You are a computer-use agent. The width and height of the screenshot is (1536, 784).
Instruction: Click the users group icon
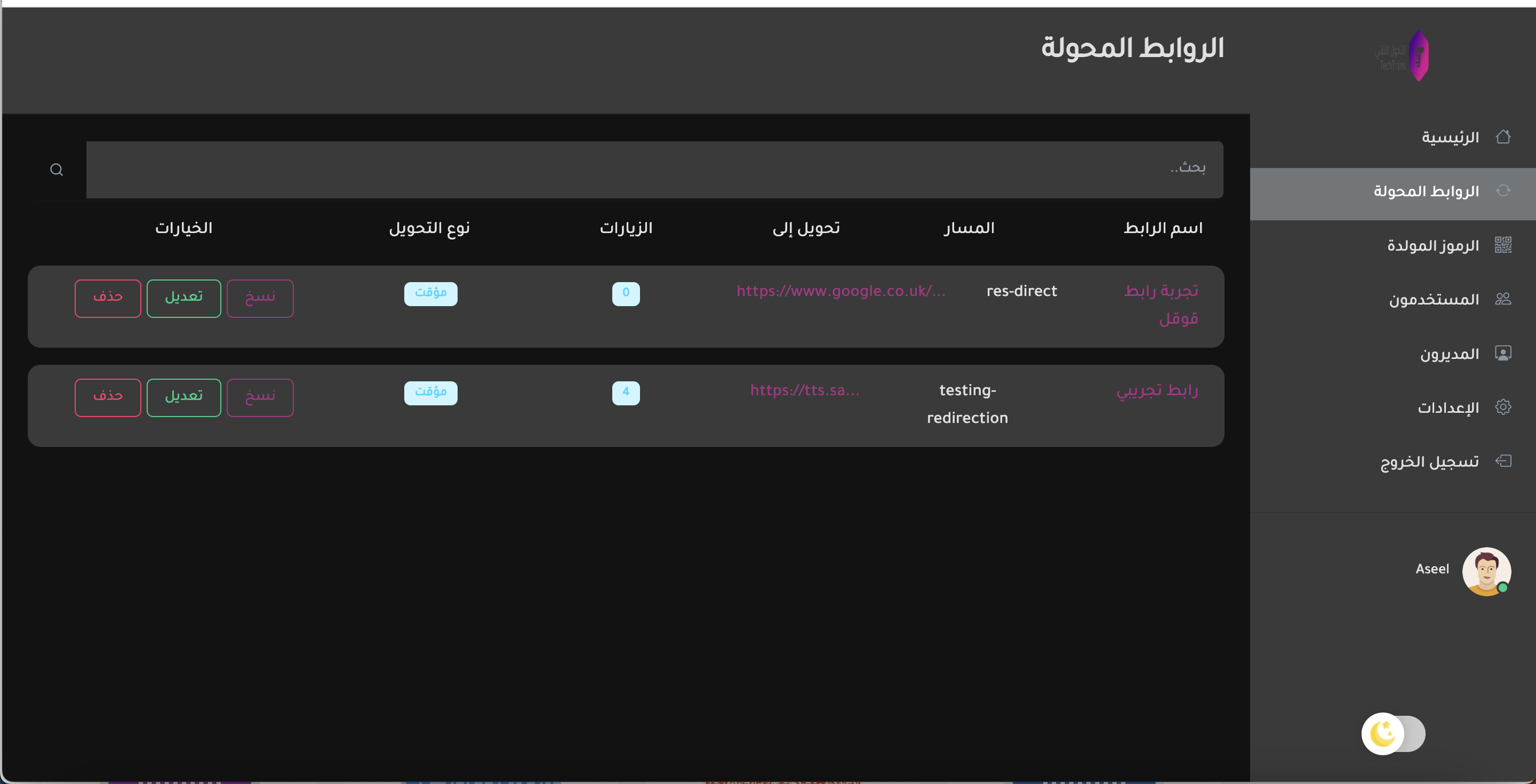(1502, 299)
